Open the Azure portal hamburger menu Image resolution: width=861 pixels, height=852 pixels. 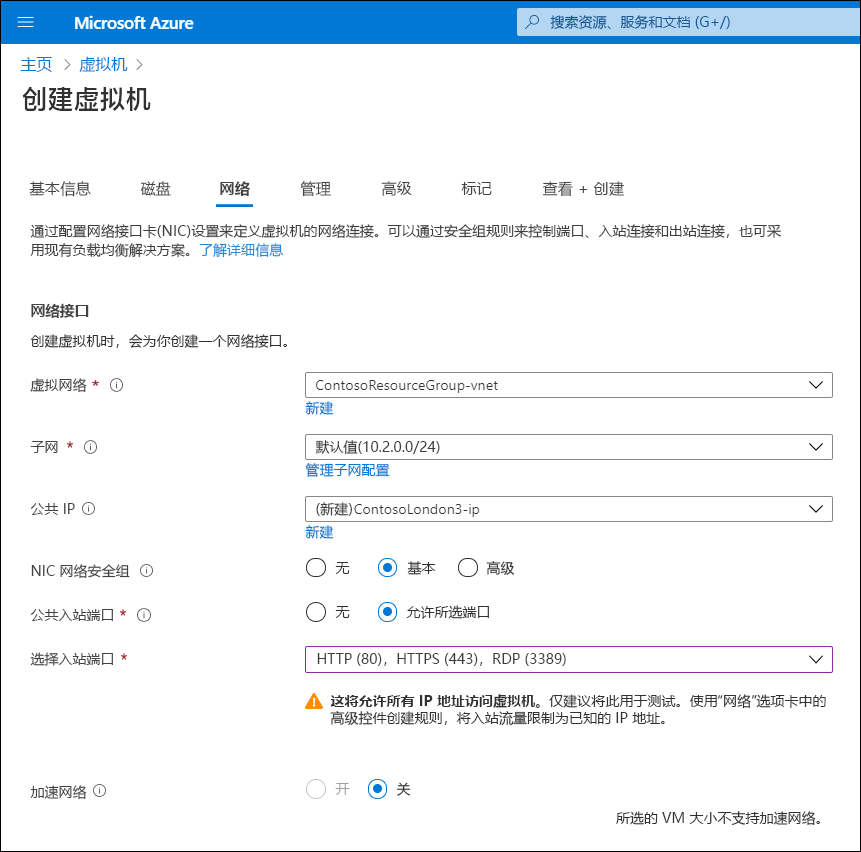(25, 22)
